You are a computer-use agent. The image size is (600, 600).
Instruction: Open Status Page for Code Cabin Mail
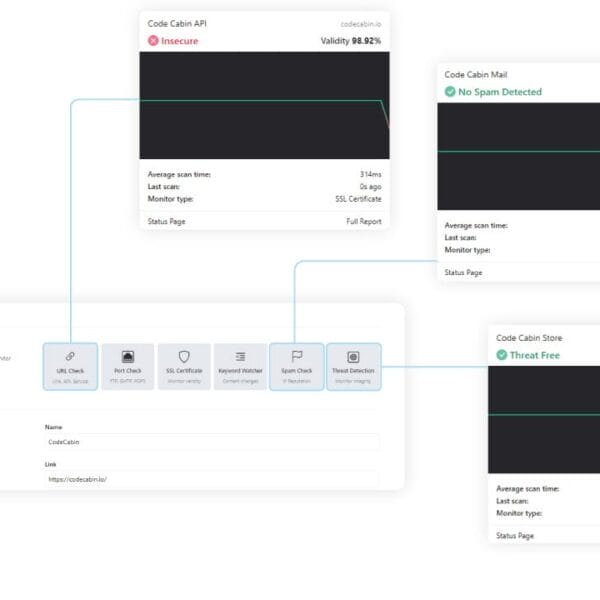[x=463, y=272]
